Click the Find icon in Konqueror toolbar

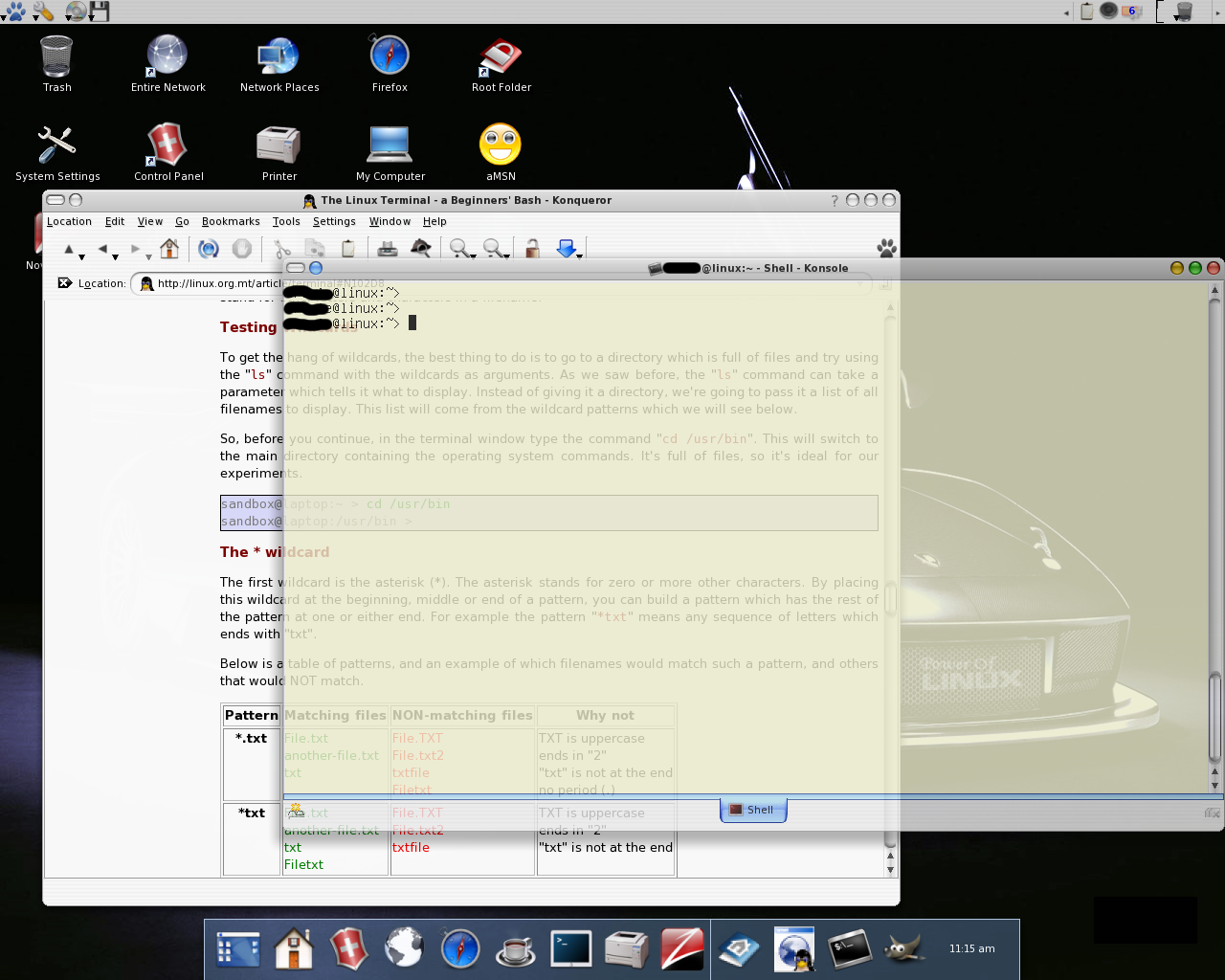pos(420,249)
